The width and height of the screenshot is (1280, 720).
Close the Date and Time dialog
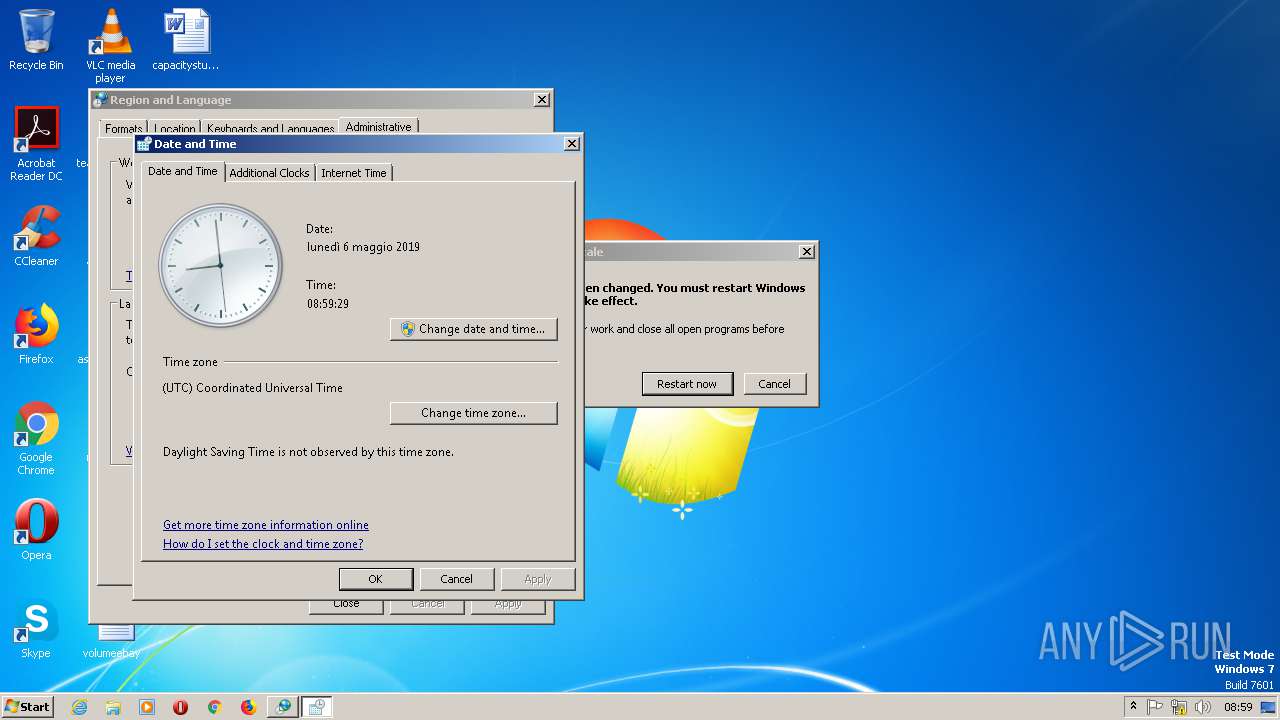572,144
